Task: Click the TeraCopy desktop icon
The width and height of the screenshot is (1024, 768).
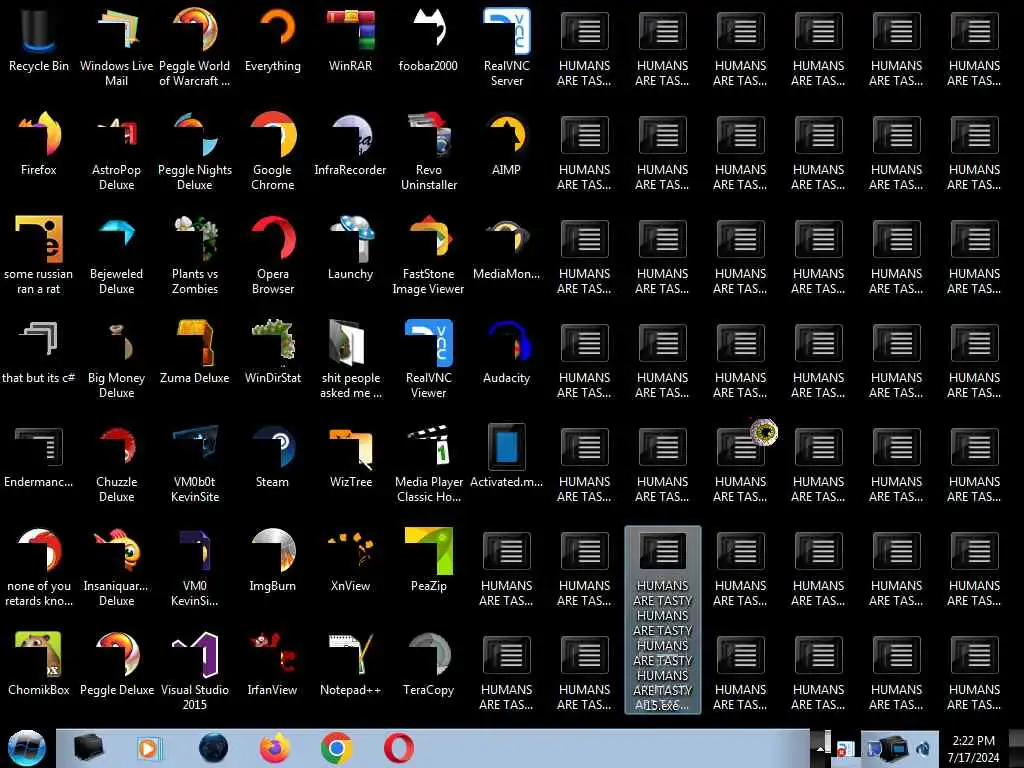Action: coord(428,664)
